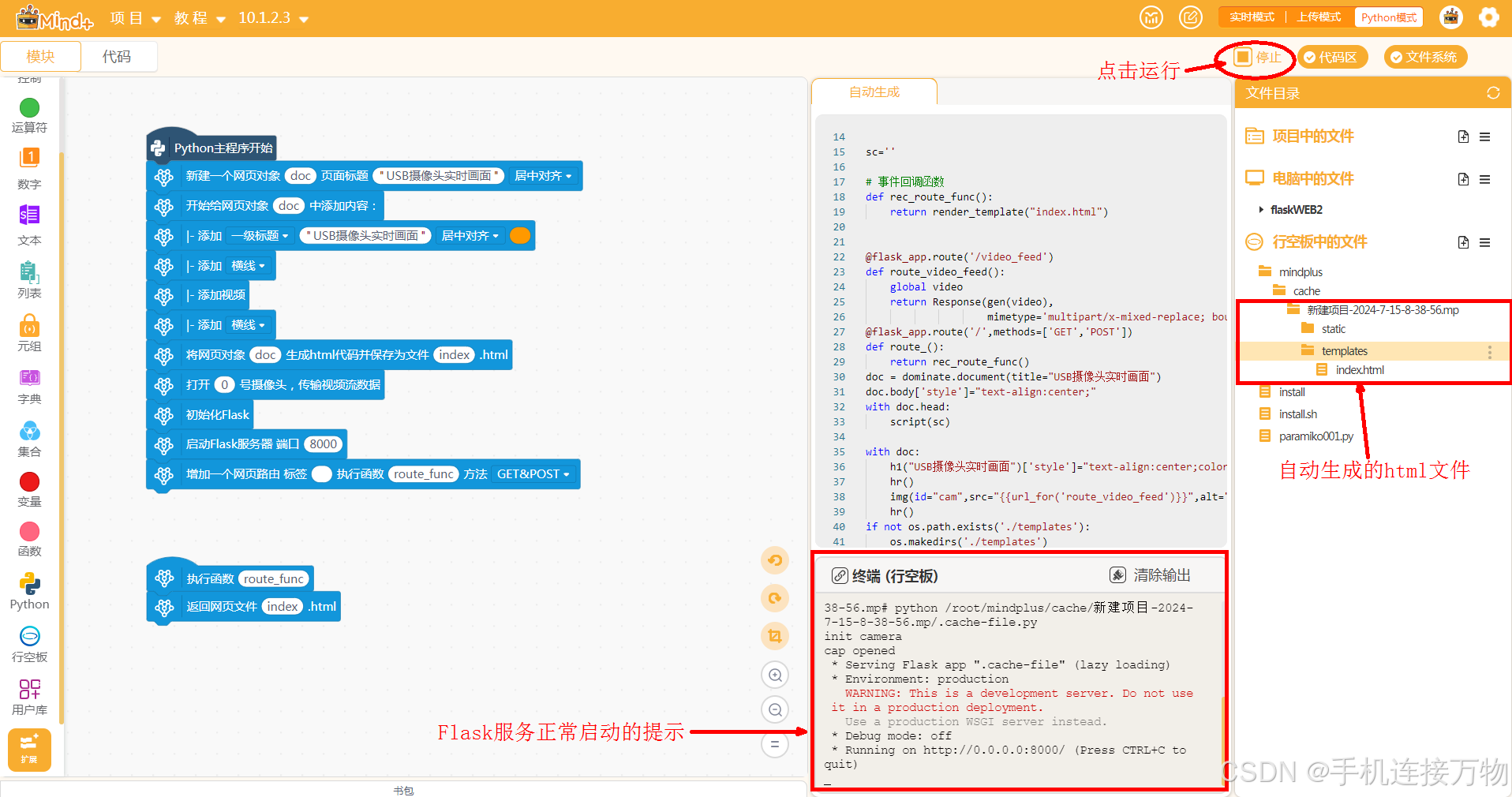Image resolution: width=1512 pixels, height=797 pixels.
Task: Switch to 上传模式
Action: [x=1319, y=17]
